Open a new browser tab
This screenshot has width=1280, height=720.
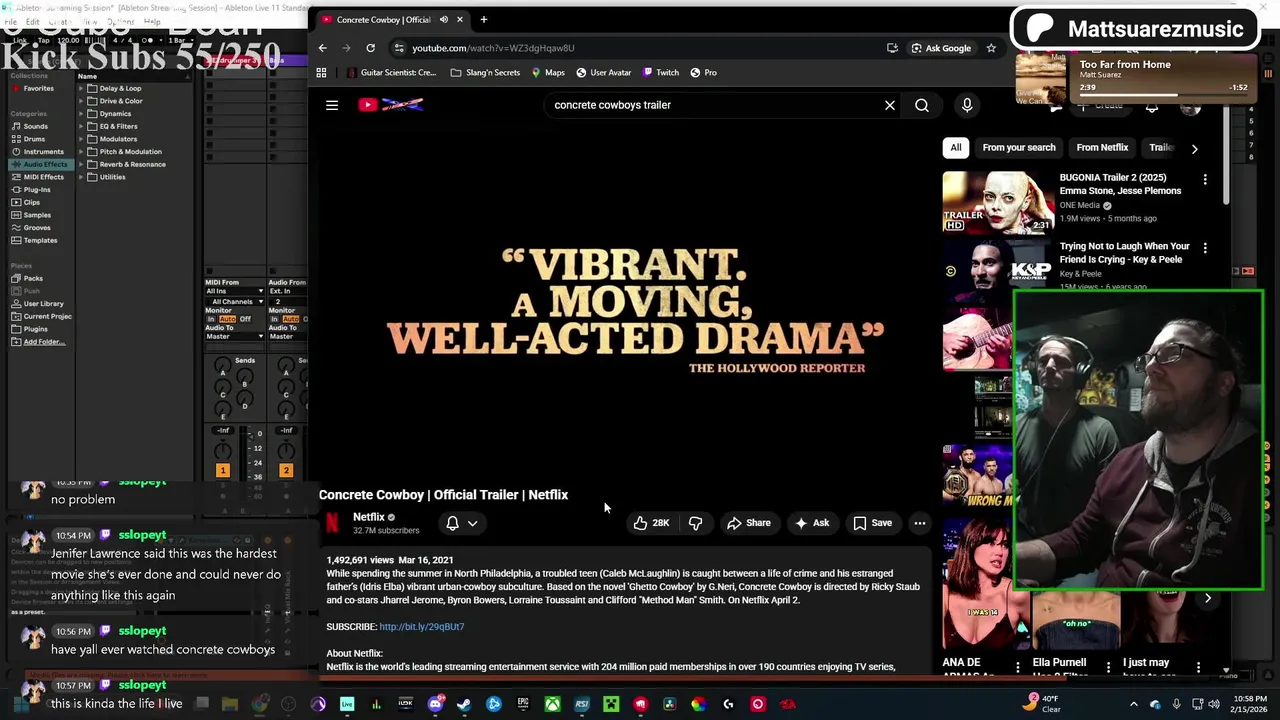(x=484, y=19)
